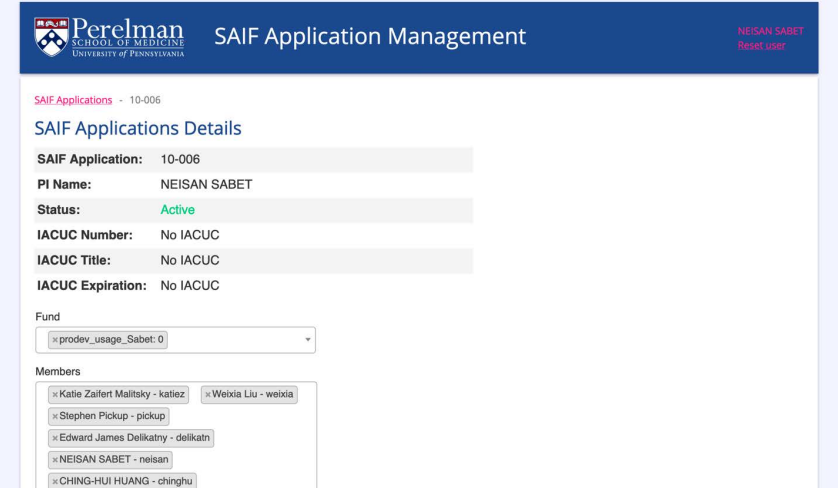Click the IACUC Expiration label
The width and height of the screenshot is (838, 490).
pyautogui.click(x=92, y=286)
